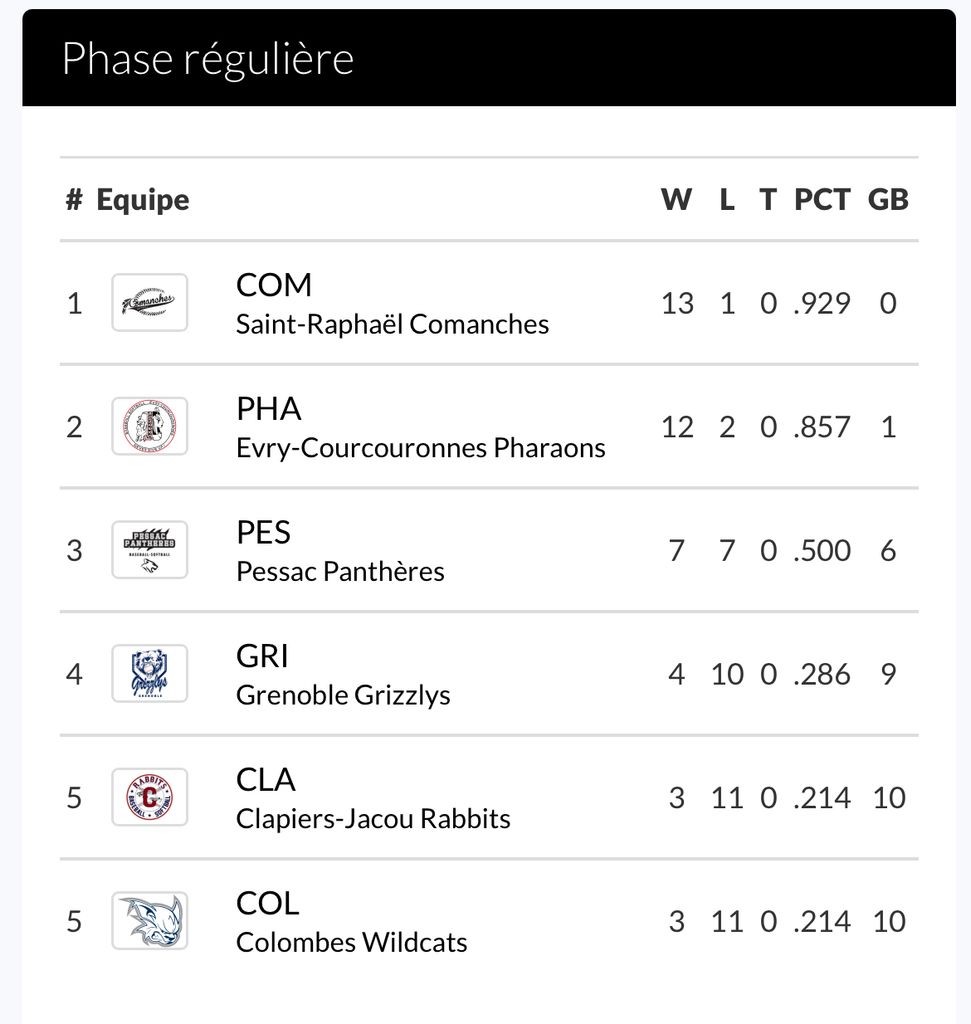Click the Equipe column header

point(142,200)
